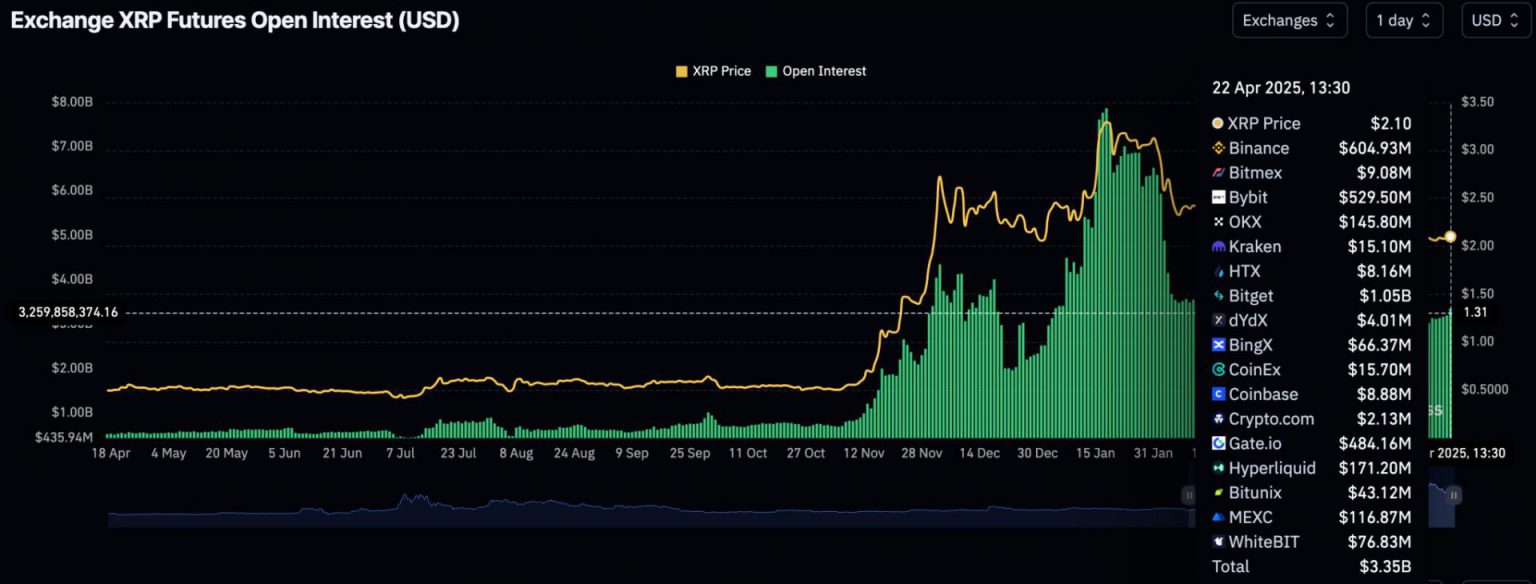Click the Binance exchange icon
1536x584 pixels.
(x=1217, y=148)
